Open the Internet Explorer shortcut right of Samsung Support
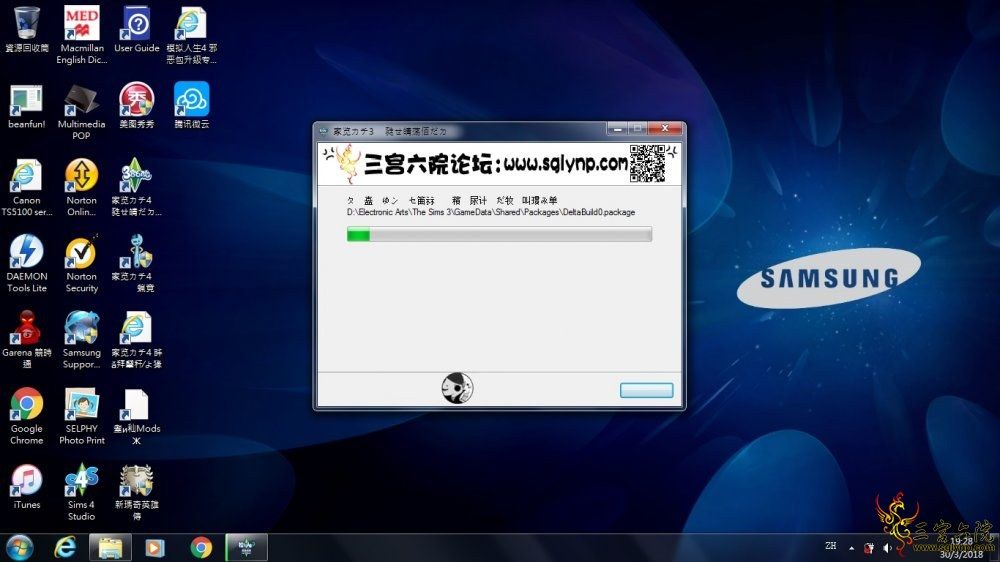Image resolution: width=1000 pixels, height=562 pixels. point(136,339)
